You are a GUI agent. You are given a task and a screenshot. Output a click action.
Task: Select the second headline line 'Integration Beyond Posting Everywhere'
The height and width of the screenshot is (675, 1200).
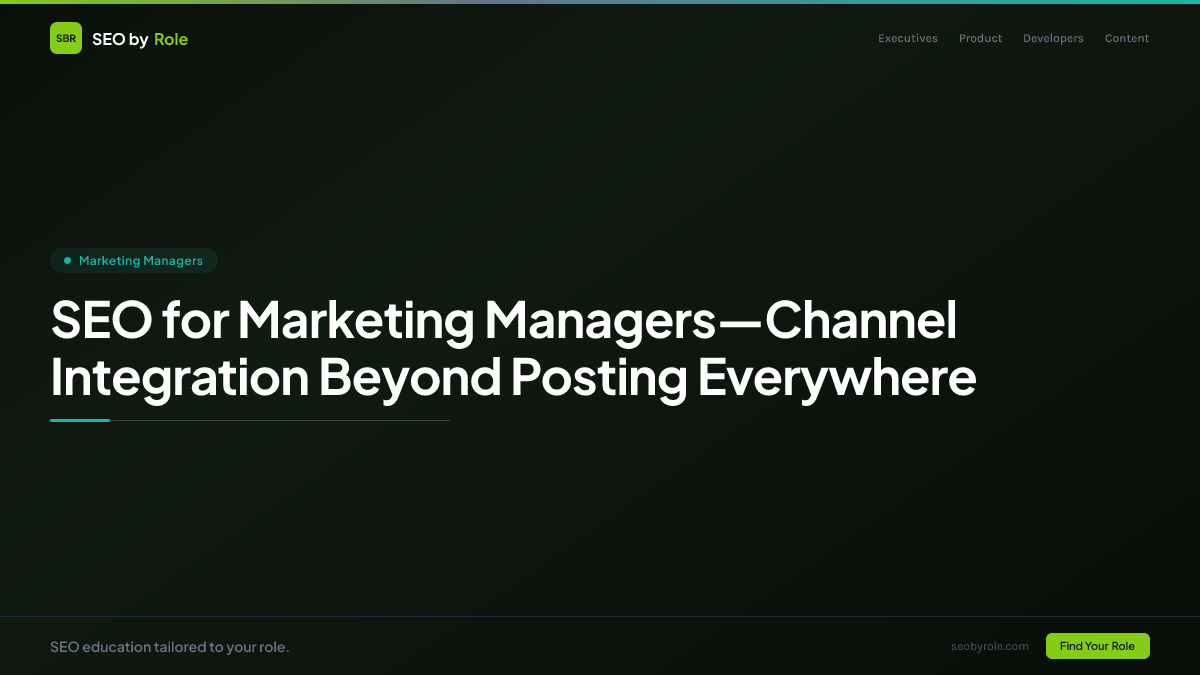(513, 378)
